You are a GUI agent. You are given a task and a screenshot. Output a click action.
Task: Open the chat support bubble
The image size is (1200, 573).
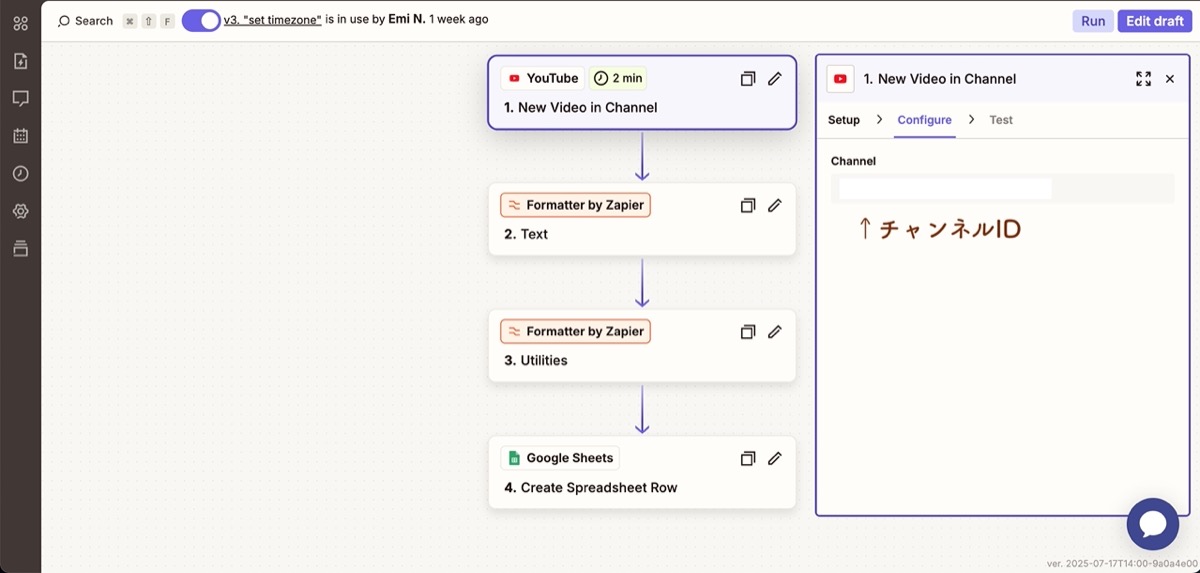pos(1153,524)
